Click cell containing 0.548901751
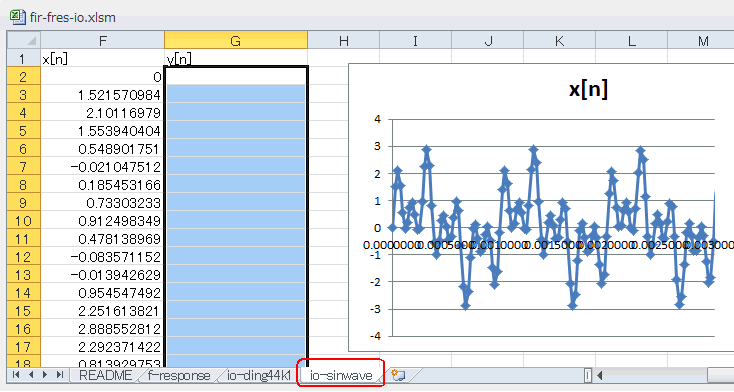The height and width of the screenshot is (392, 734). tap(103, 149)
